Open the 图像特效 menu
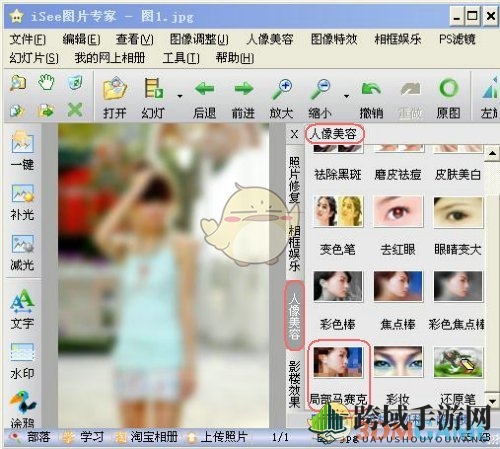The width and height of the screenshot is (500, 449). pos(334,39)
